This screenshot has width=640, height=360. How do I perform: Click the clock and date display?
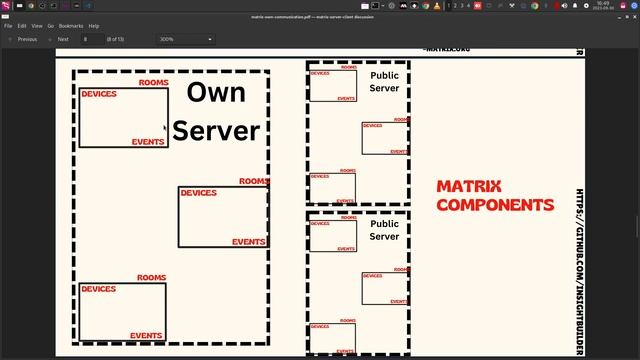[x=603, y=6]
